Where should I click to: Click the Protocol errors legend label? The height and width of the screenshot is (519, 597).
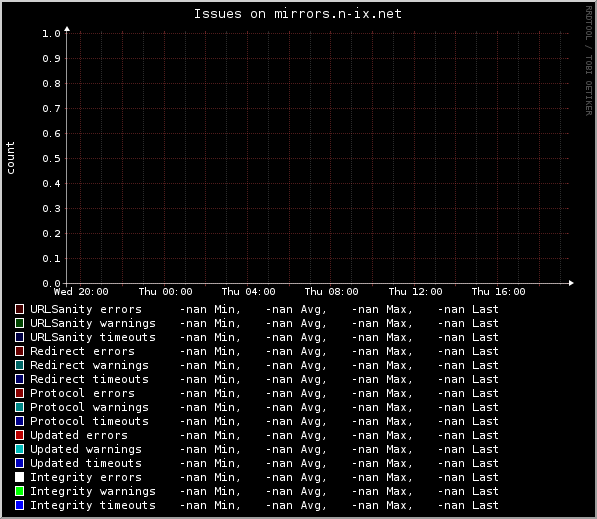coord(82,393)
